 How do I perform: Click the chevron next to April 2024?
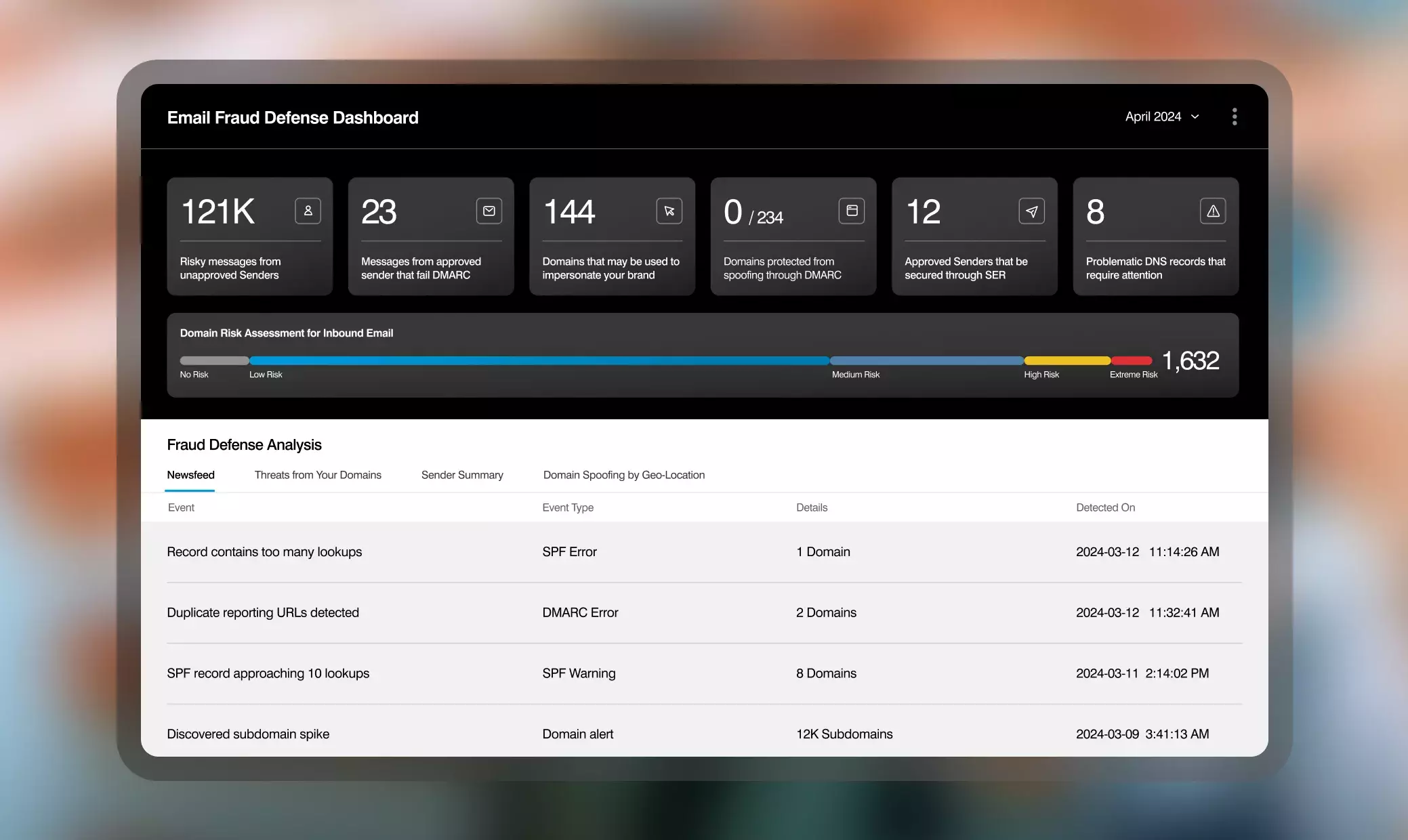(x=1195, y=117)
